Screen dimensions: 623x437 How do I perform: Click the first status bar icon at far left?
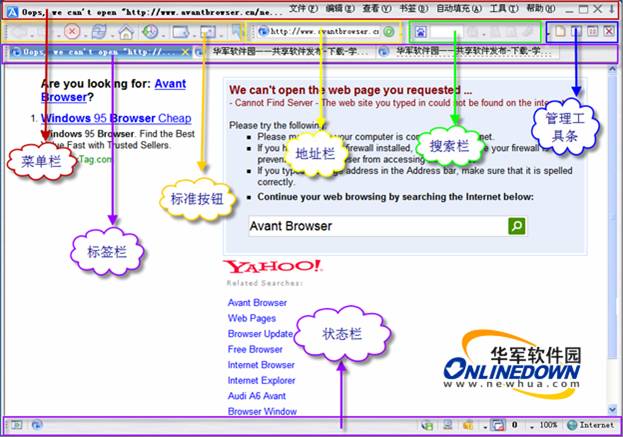pos(16,425)
